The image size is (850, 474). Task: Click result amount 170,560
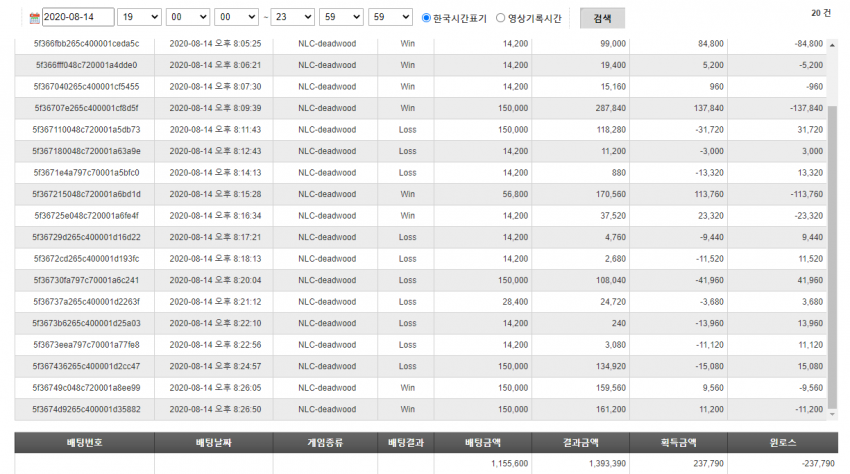coord(611,194)
